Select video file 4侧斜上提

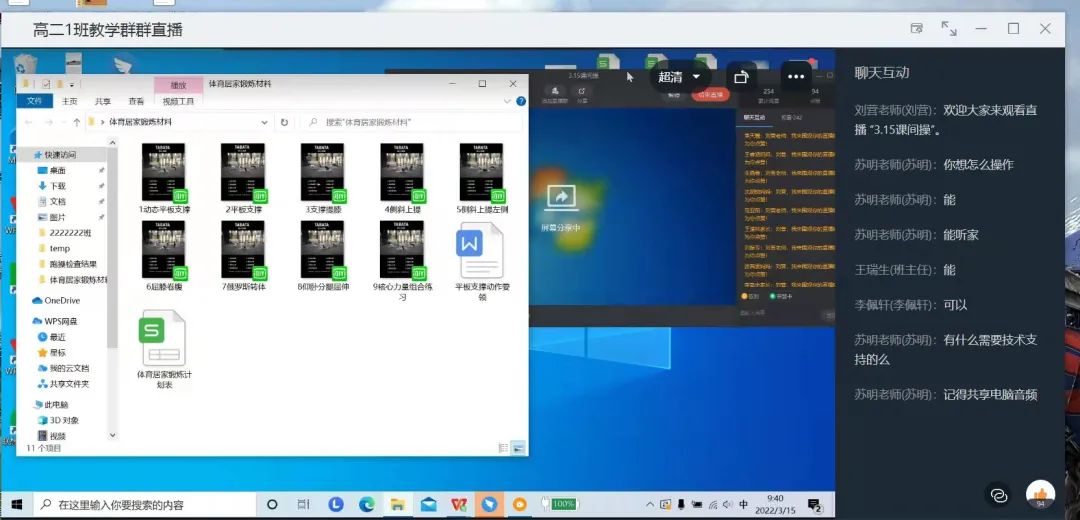pyautogui.click(x=402, y=179)
